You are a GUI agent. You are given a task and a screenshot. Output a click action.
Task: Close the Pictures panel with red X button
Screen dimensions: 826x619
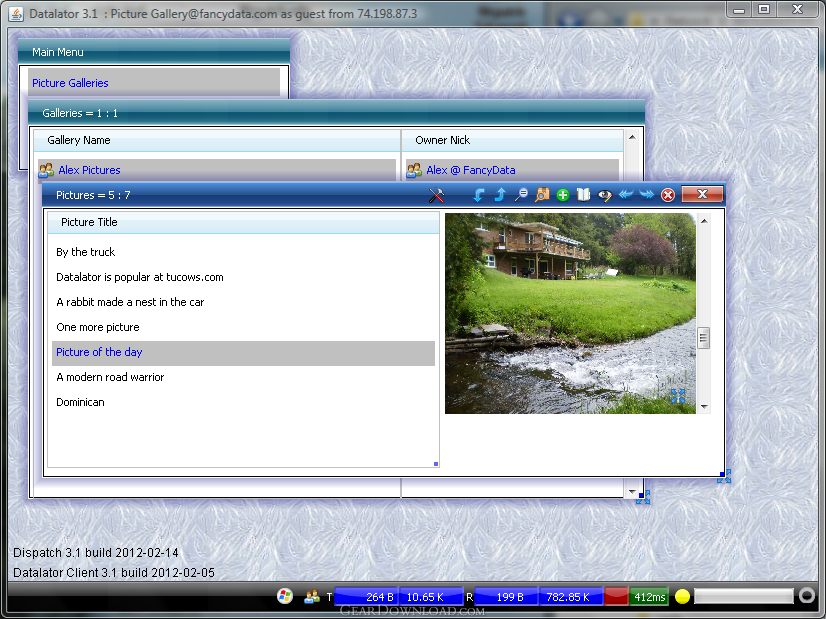pyautogui.click(x=702, y=194)
